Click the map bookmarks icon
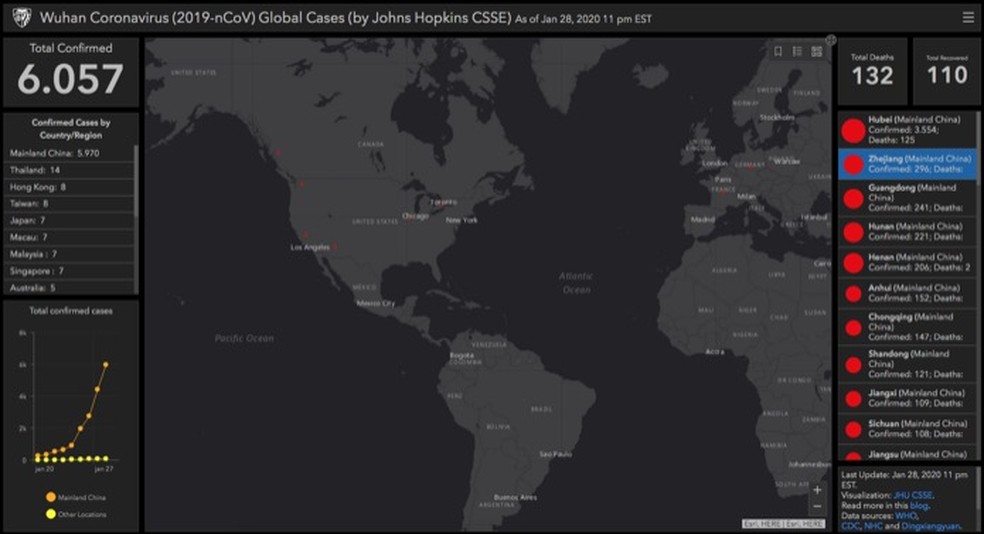This screenshot has width=984, height=534. pos(778,52)
